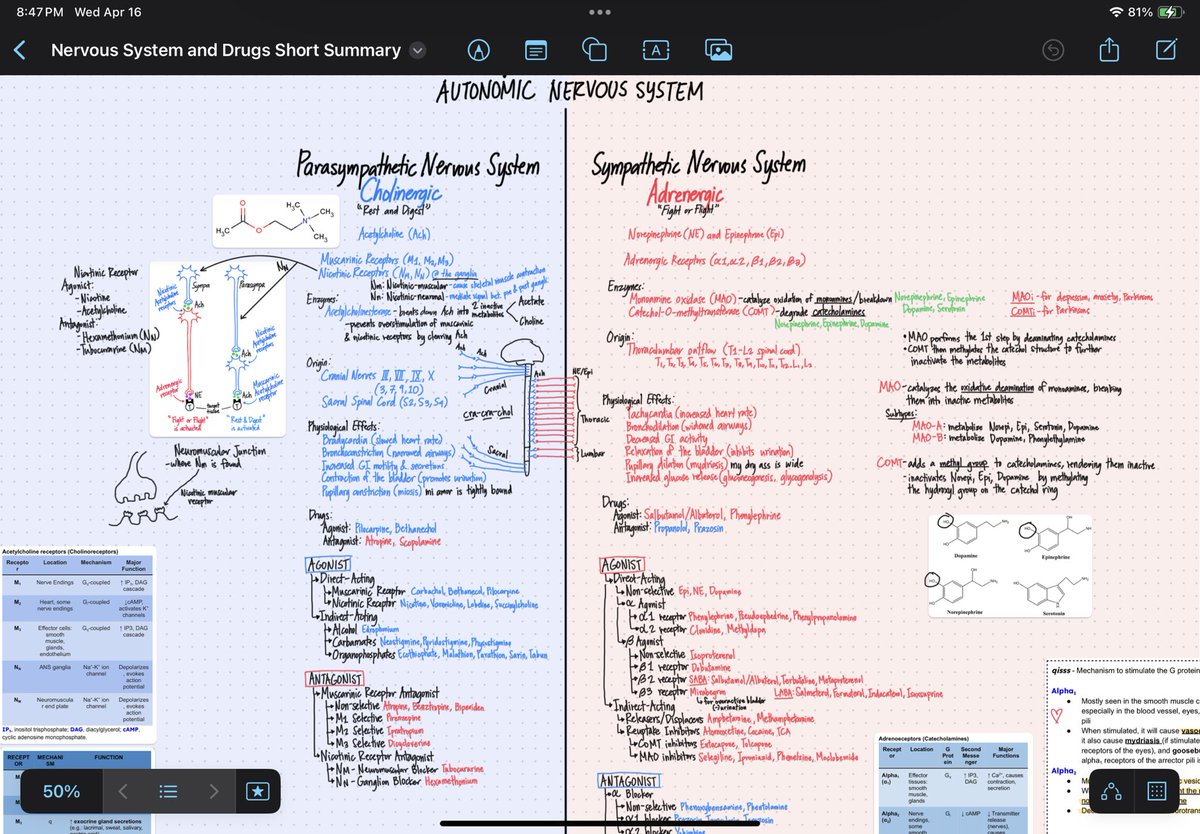
Task: Tap the battery indicator
Action: (x=1169, y=12)
